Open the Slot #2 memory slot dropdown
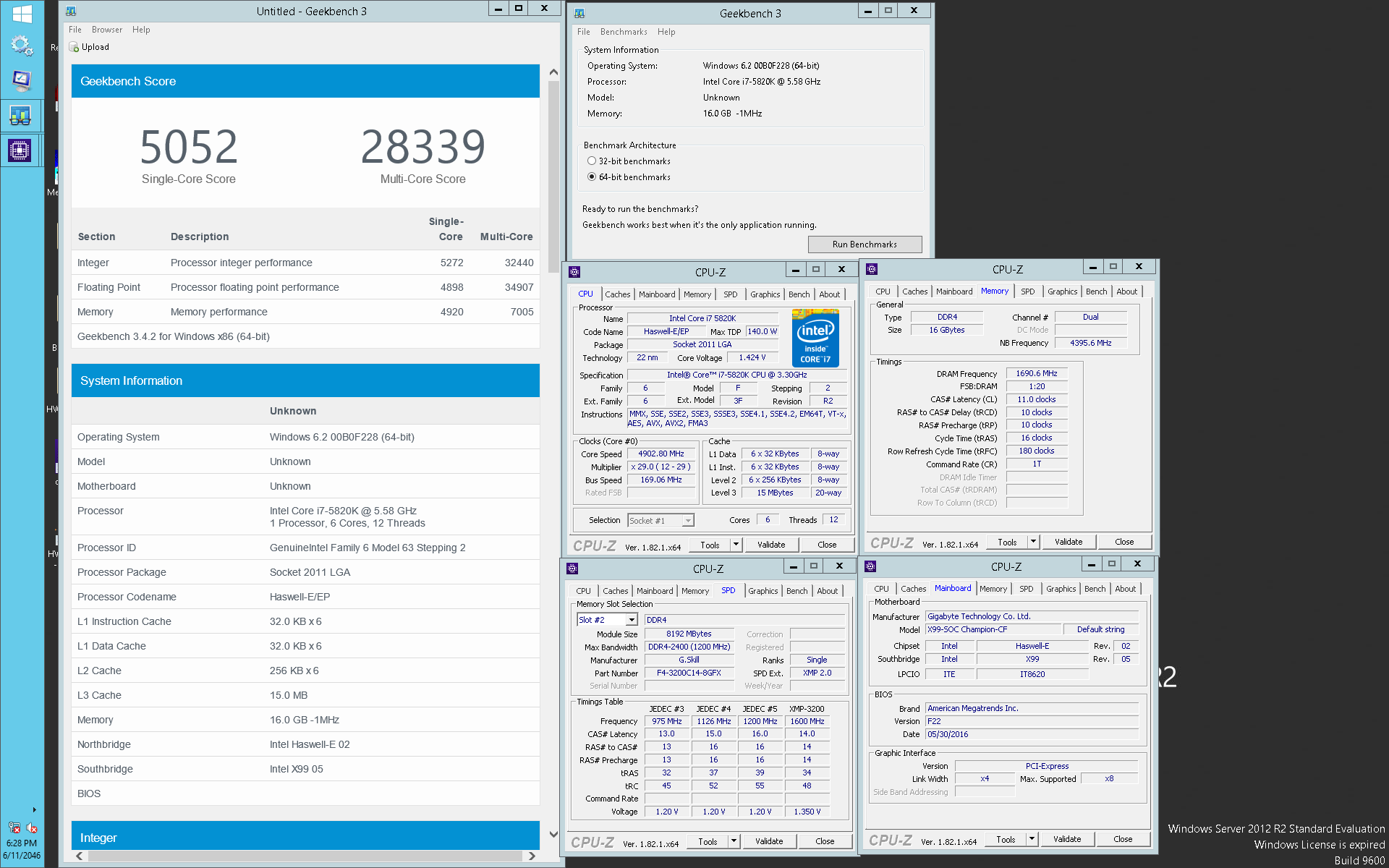 pyautogui.click(x=632, y=620)
